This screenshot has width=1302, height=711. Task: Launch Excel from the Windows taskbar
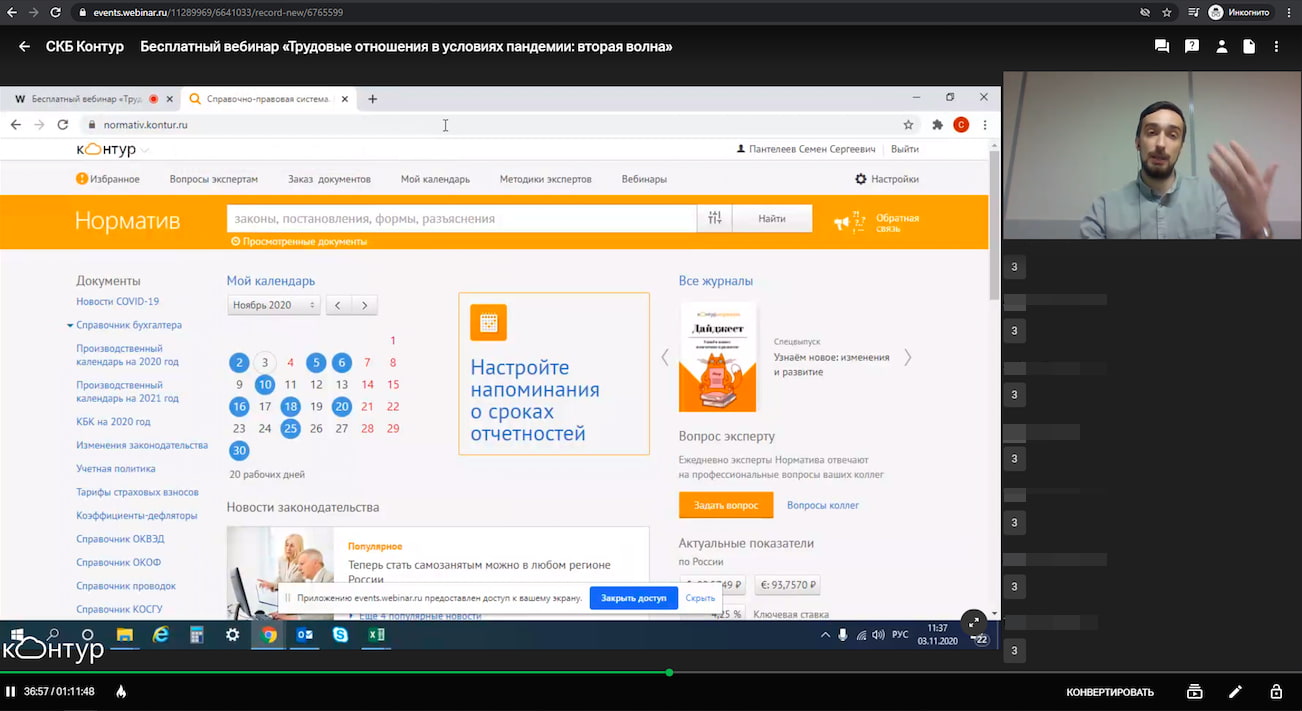pyautogui.click(x=375, y=634)
